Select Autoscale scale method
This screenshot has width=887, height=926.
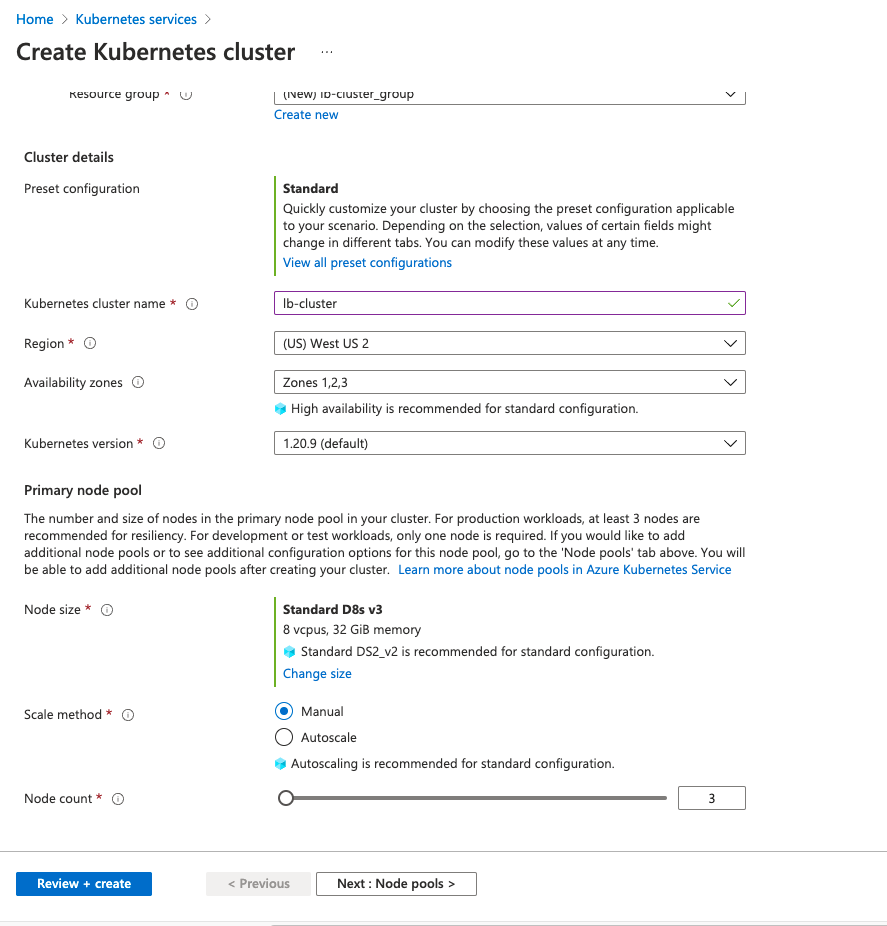(284, 738)
